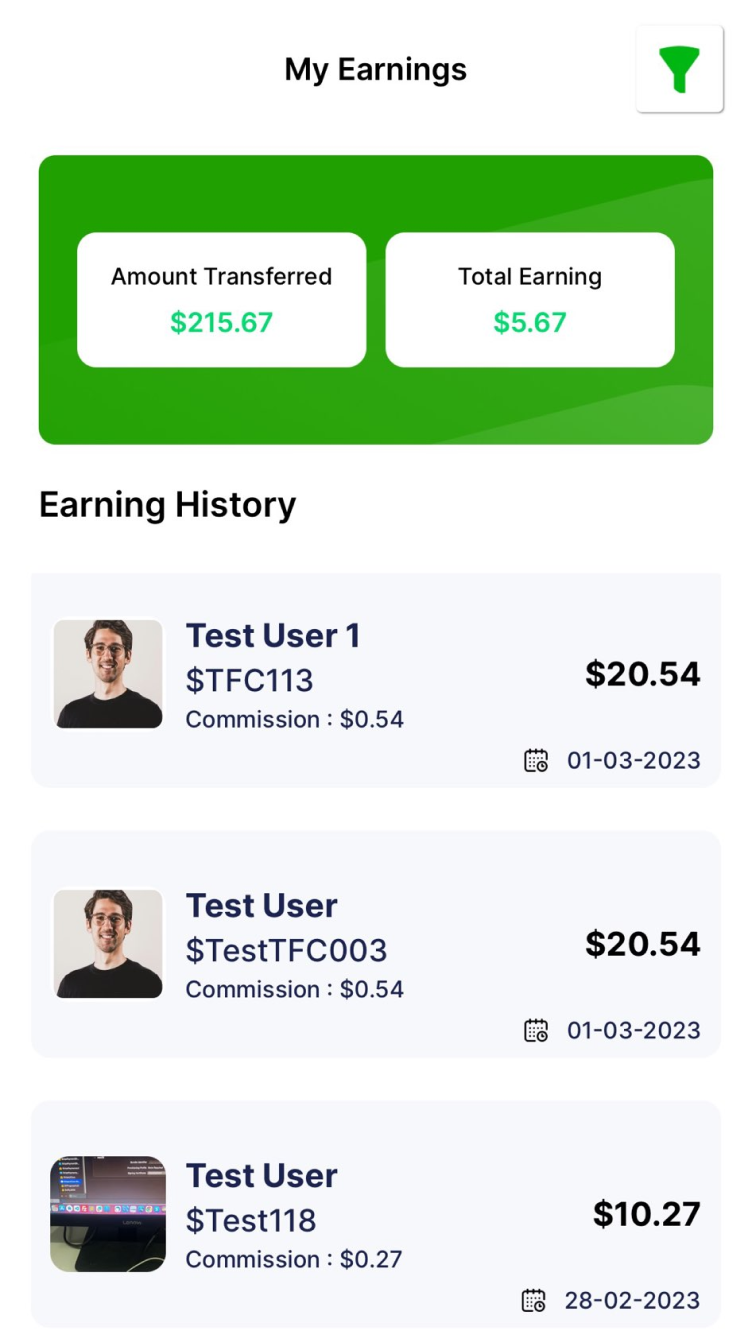Tap calendar icon on the $TestTFC003 card
The width and height of the screenshot is (752, 1334).
coord(536,1030)
